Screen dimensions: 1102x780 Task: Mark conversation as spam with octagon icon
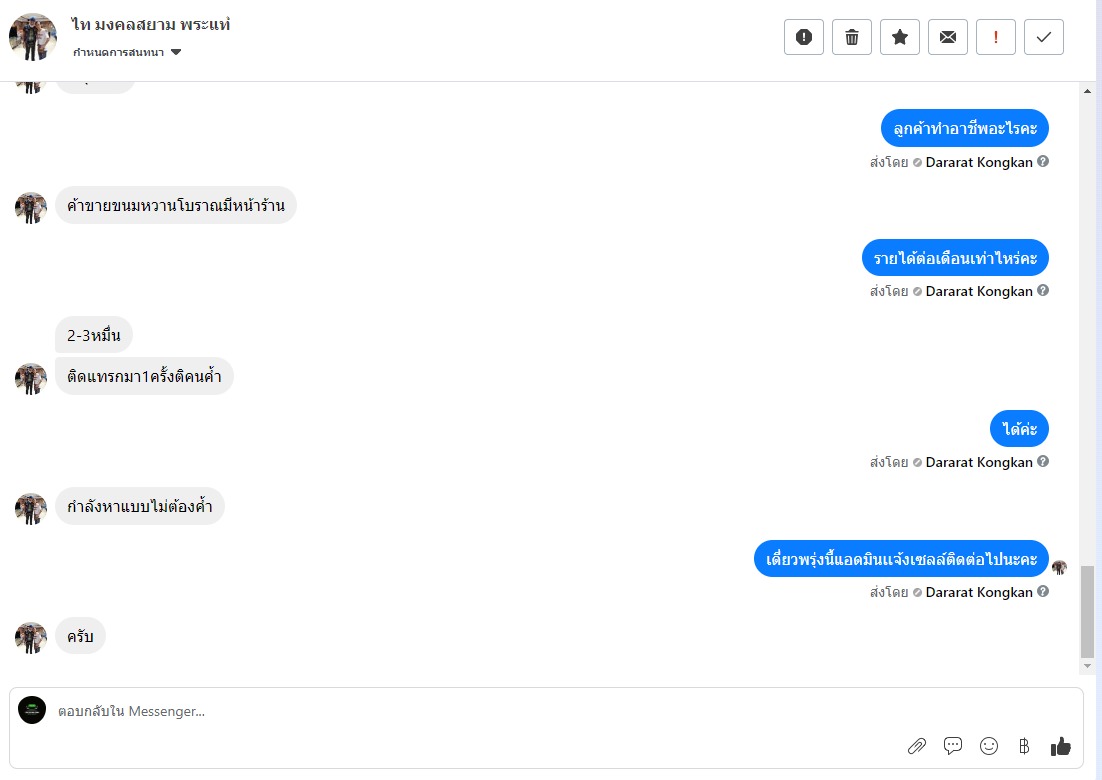pyautogui.click(x=804, y=37)
